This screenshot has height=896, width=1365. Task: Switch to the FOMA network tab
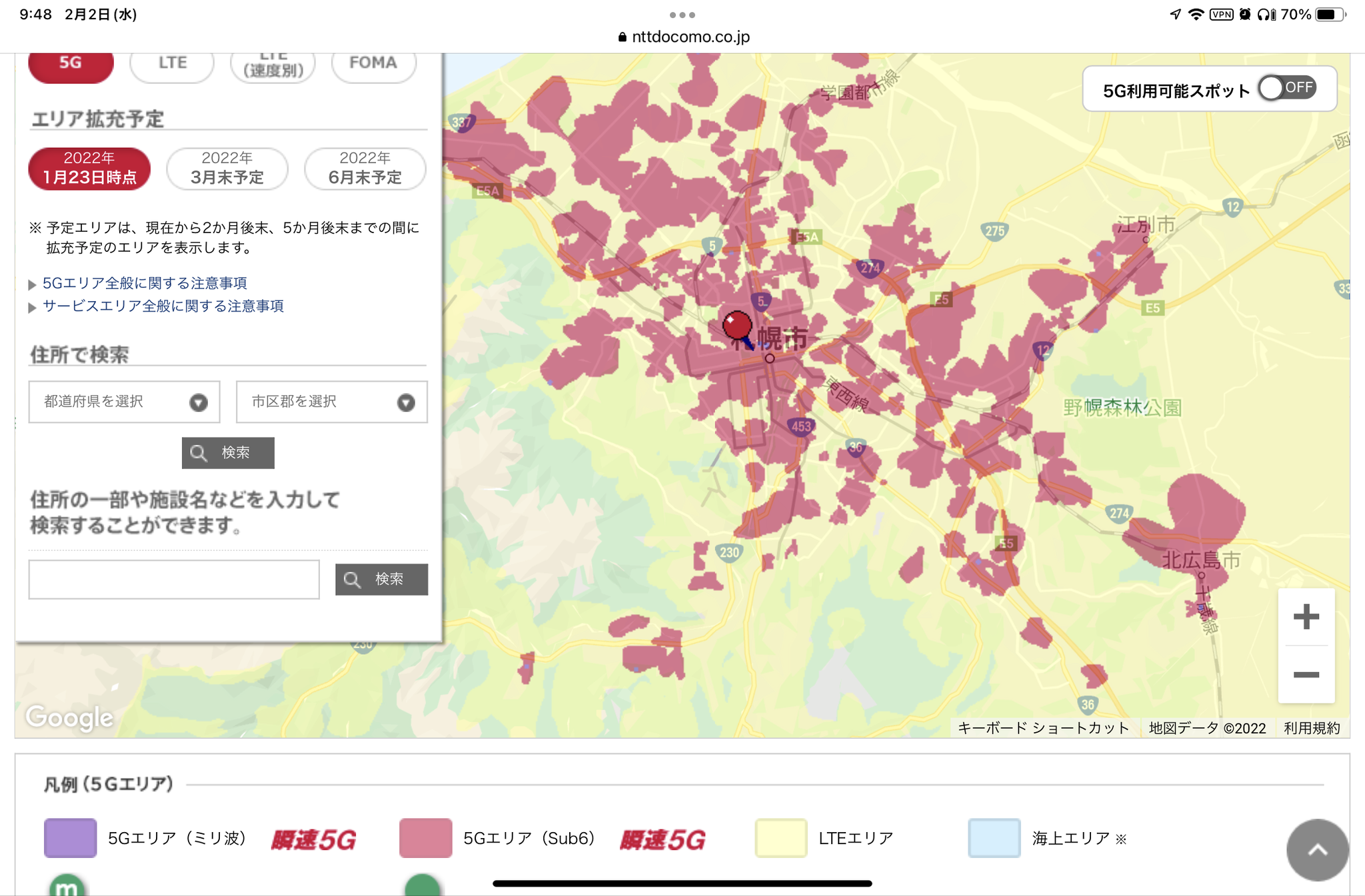pyautogui.click(x=373, y=63)
